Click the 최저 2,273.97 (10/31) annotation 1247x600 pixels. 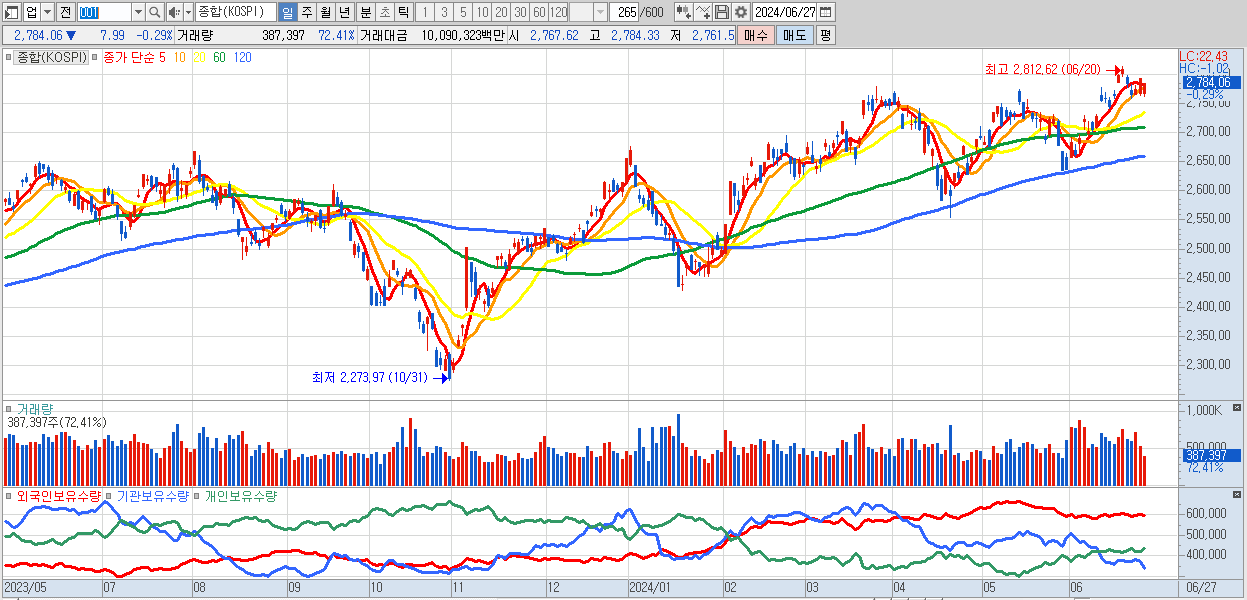[x=370, y=377]
